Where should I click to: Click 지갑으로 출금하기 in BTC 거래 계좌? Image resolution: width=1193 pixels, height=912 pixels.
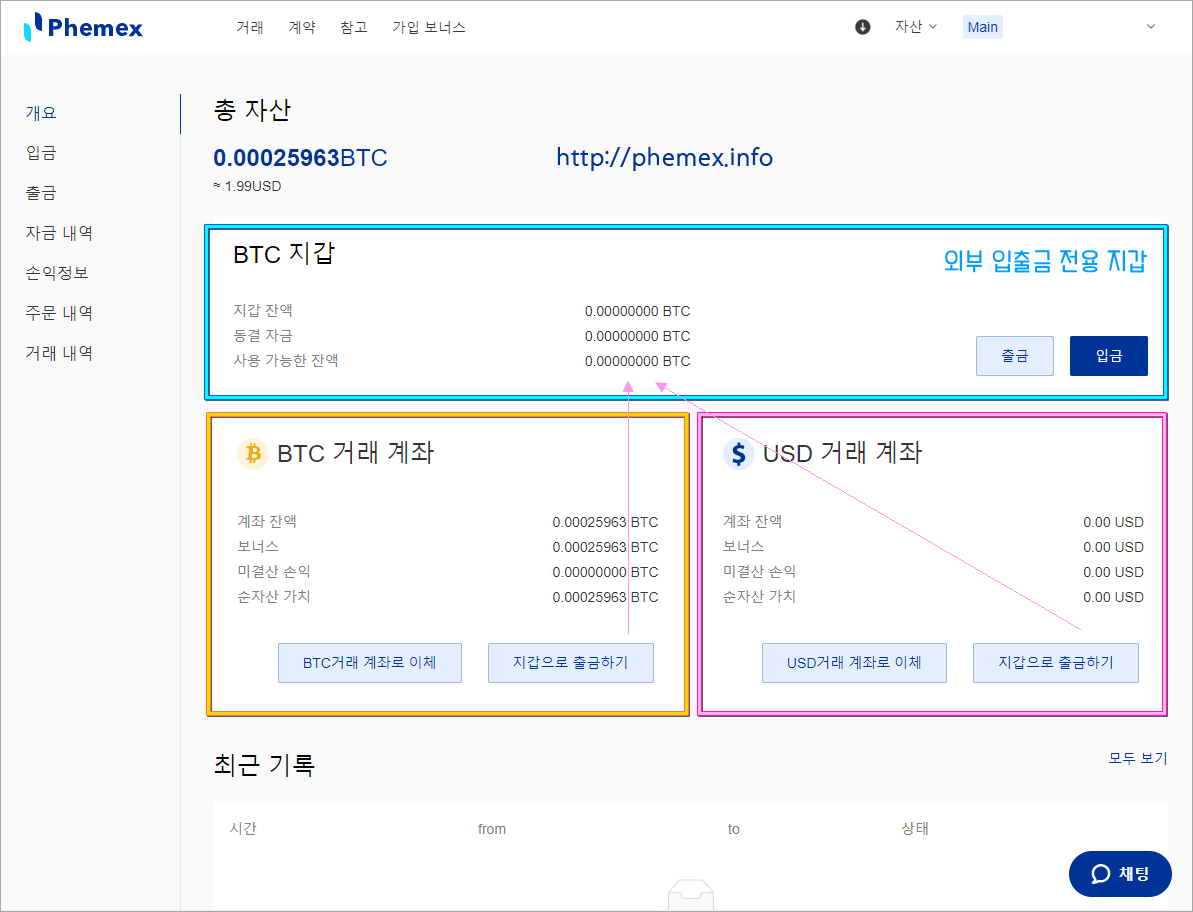(571, 663)
